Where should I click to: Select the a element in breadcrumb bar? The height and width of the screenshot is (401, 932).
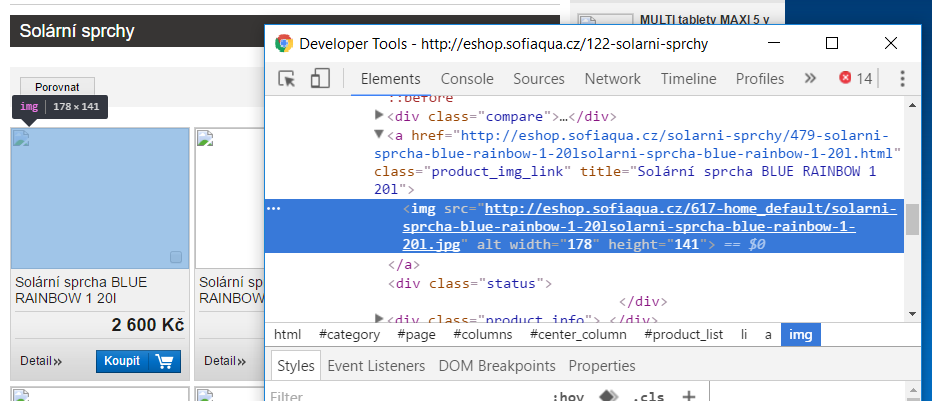[x=768, y=334]
